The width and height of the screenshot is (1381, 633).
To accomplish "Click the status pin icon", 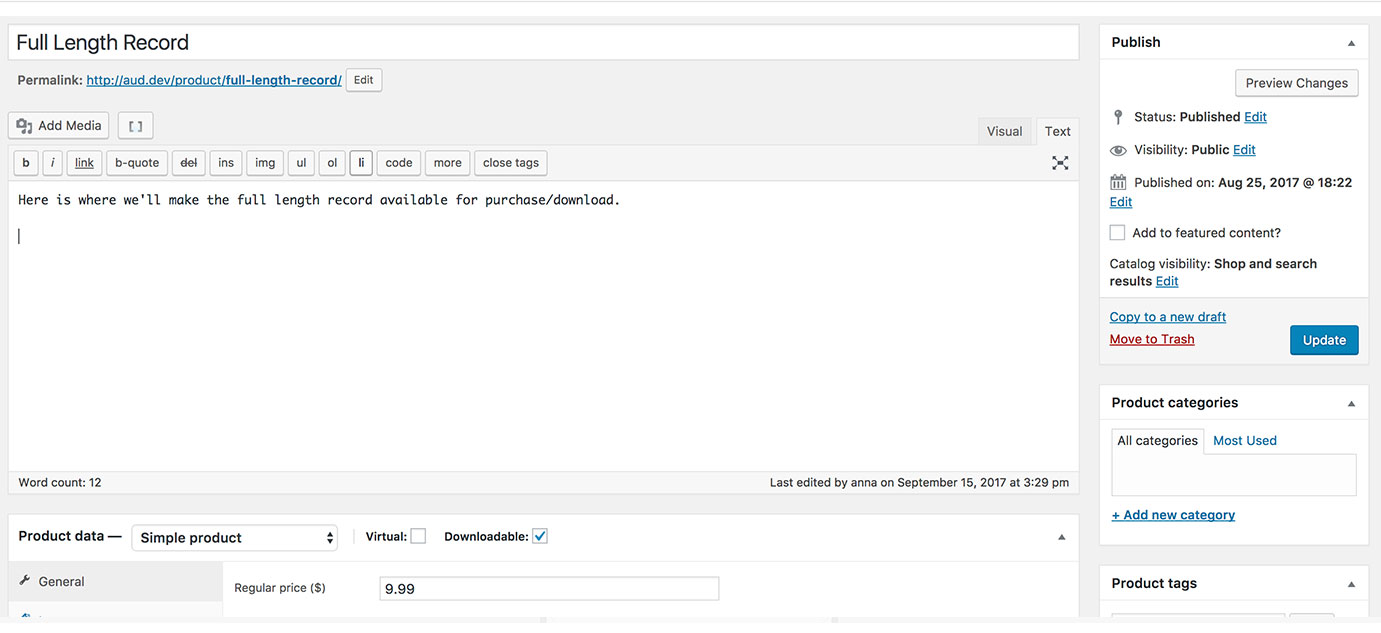I will 1118,117.
